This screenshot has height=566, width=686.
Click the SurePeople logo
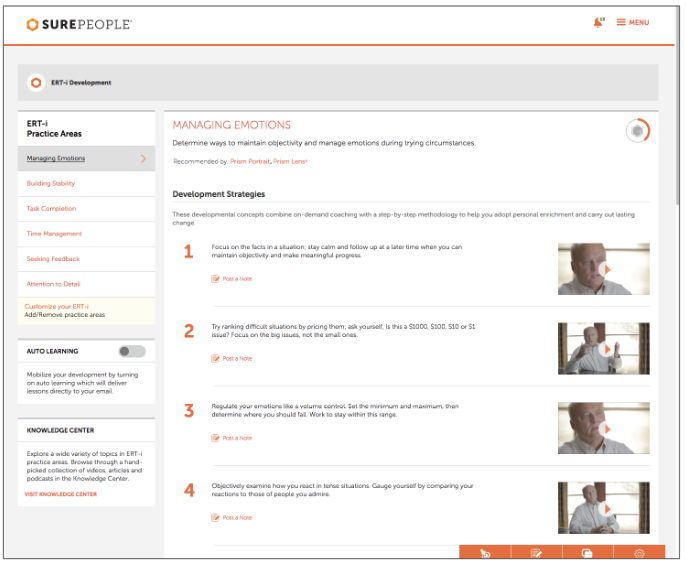tap(79, 24)
